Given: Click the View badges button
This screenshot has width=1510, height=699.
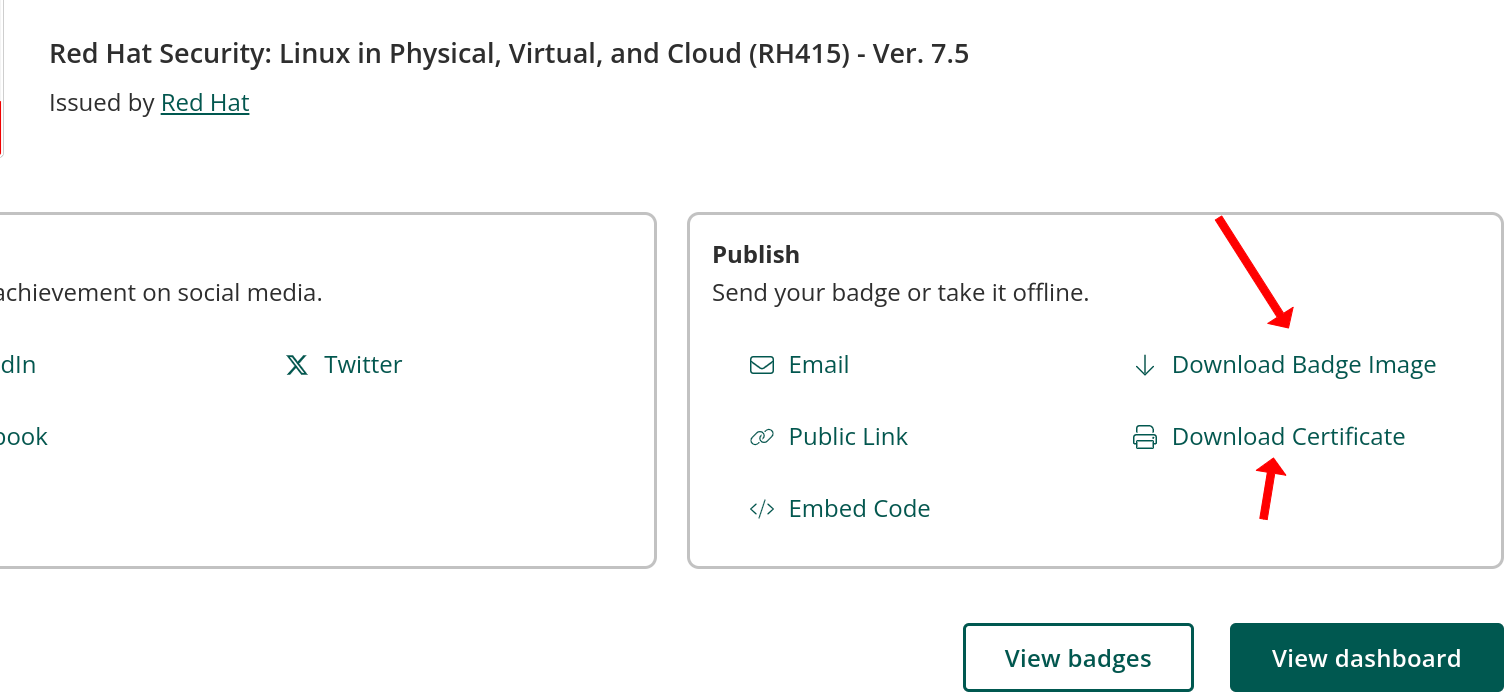Looking at the screenshot, I should click(1078, 657).
